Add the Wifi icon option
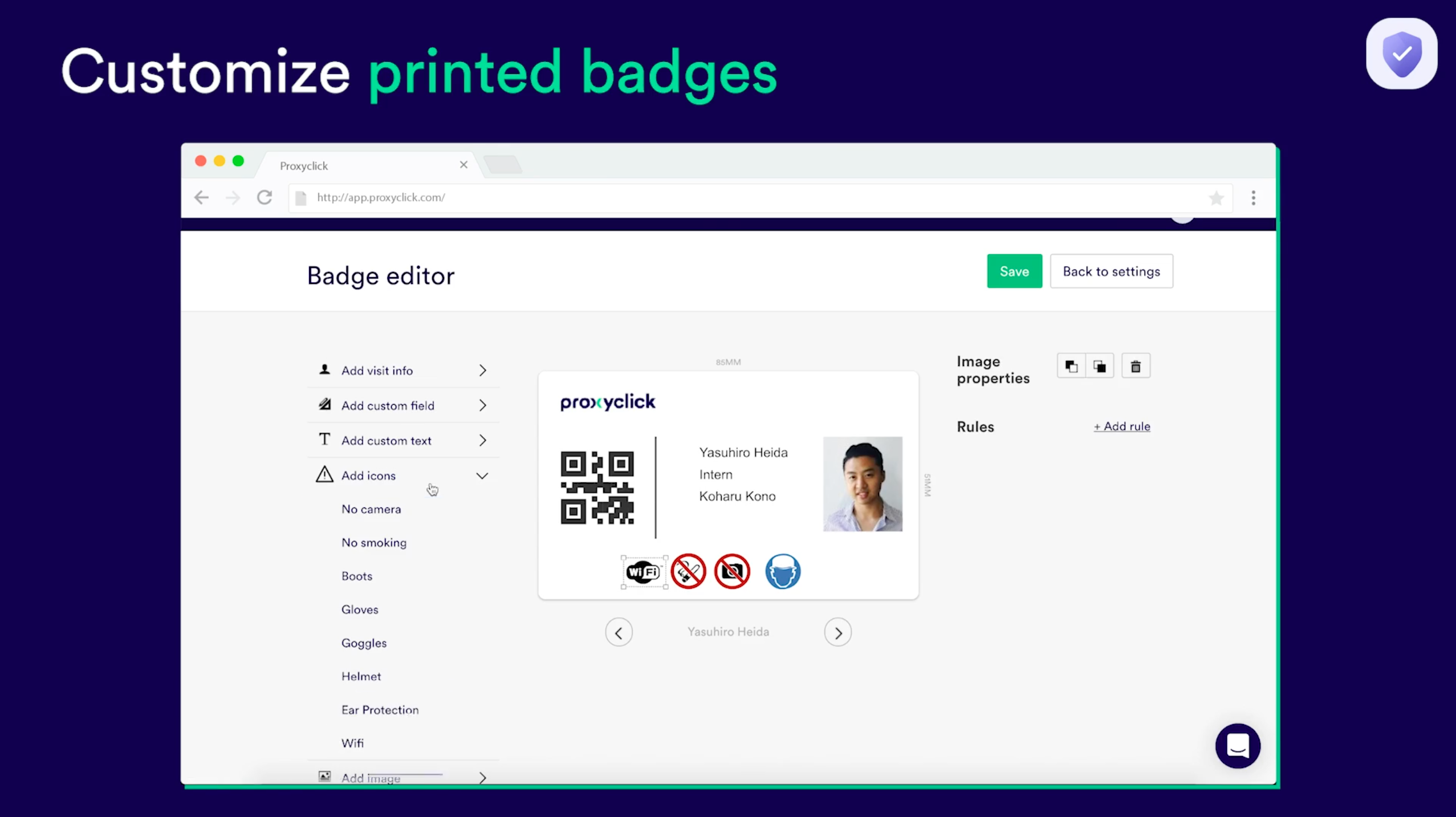This screenshot has height=817, width=1456. click(x=352, y=743)
